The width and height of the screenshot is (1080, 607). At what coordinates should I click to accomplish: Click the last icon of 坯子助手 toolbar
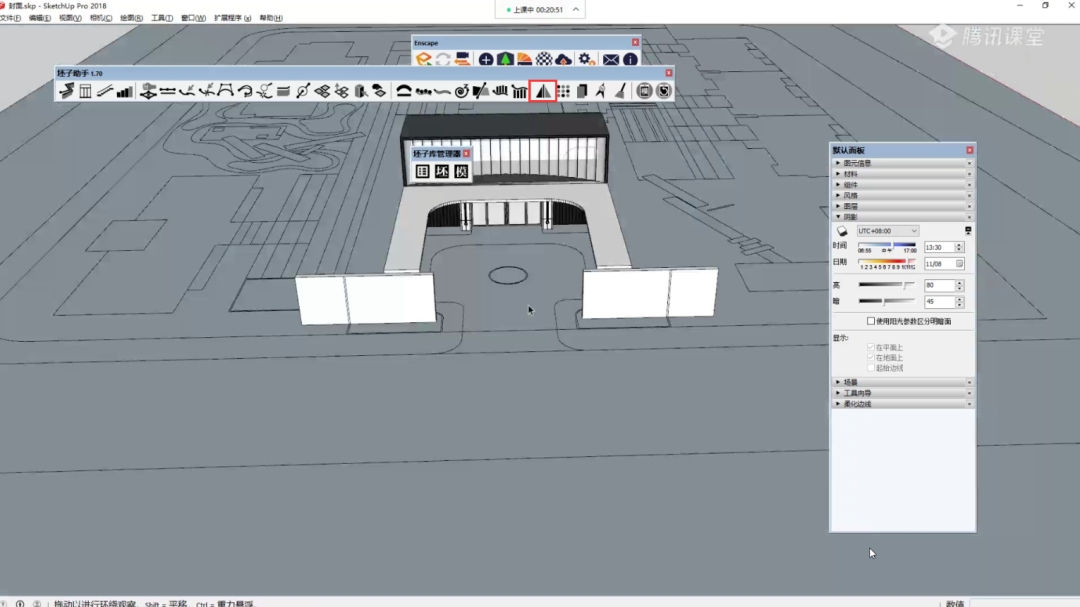[663, 91]
